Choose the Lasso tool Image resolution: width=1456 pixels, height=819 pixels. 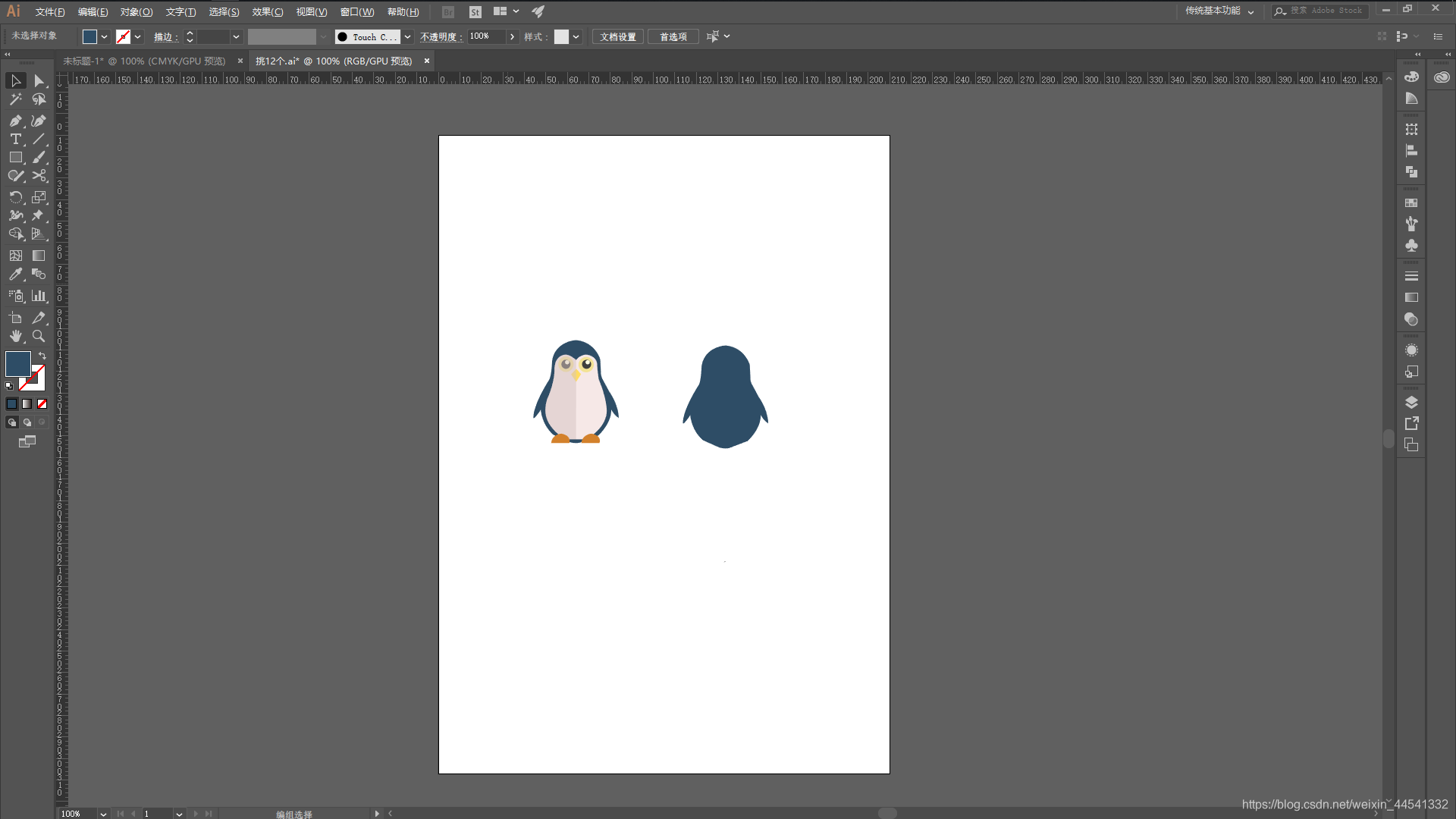(39, 99)
